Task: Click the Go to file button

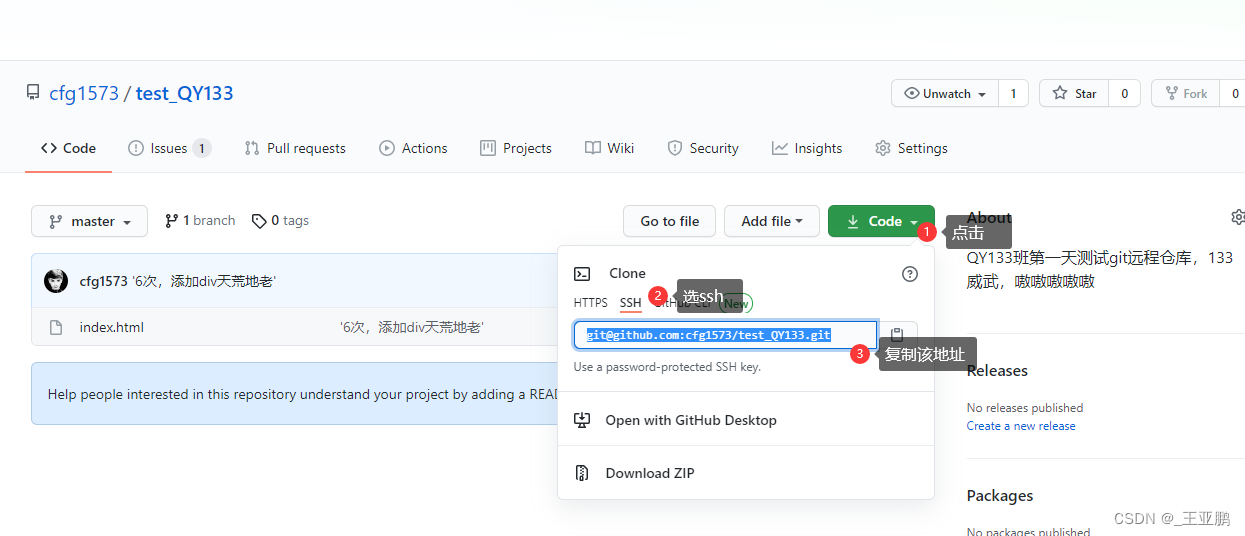Action: pyautogui.click(x=670, y=221)
